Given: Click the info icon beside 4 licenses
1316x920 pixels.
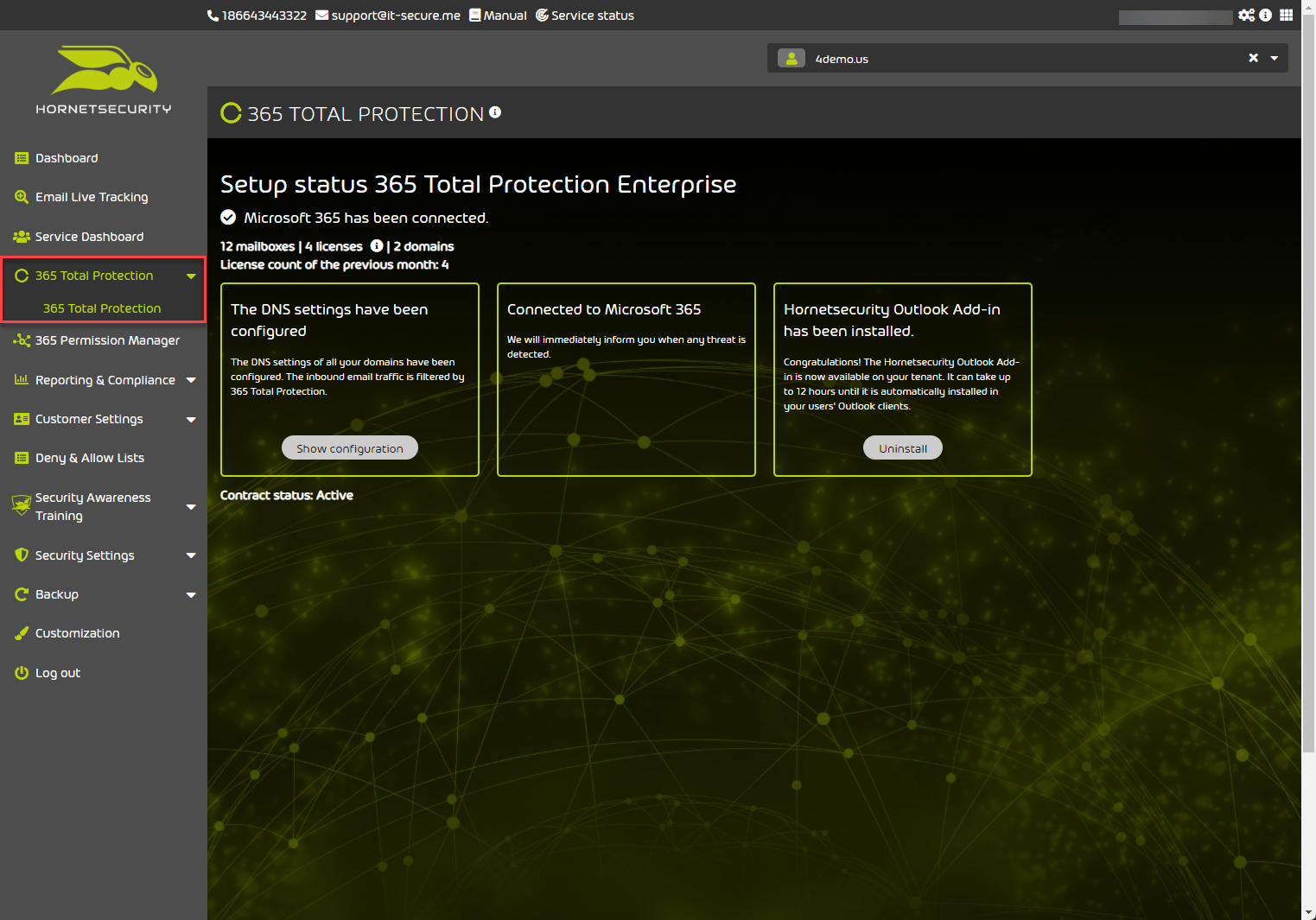Looking at the screenshot, I should (x=377, y=246).
